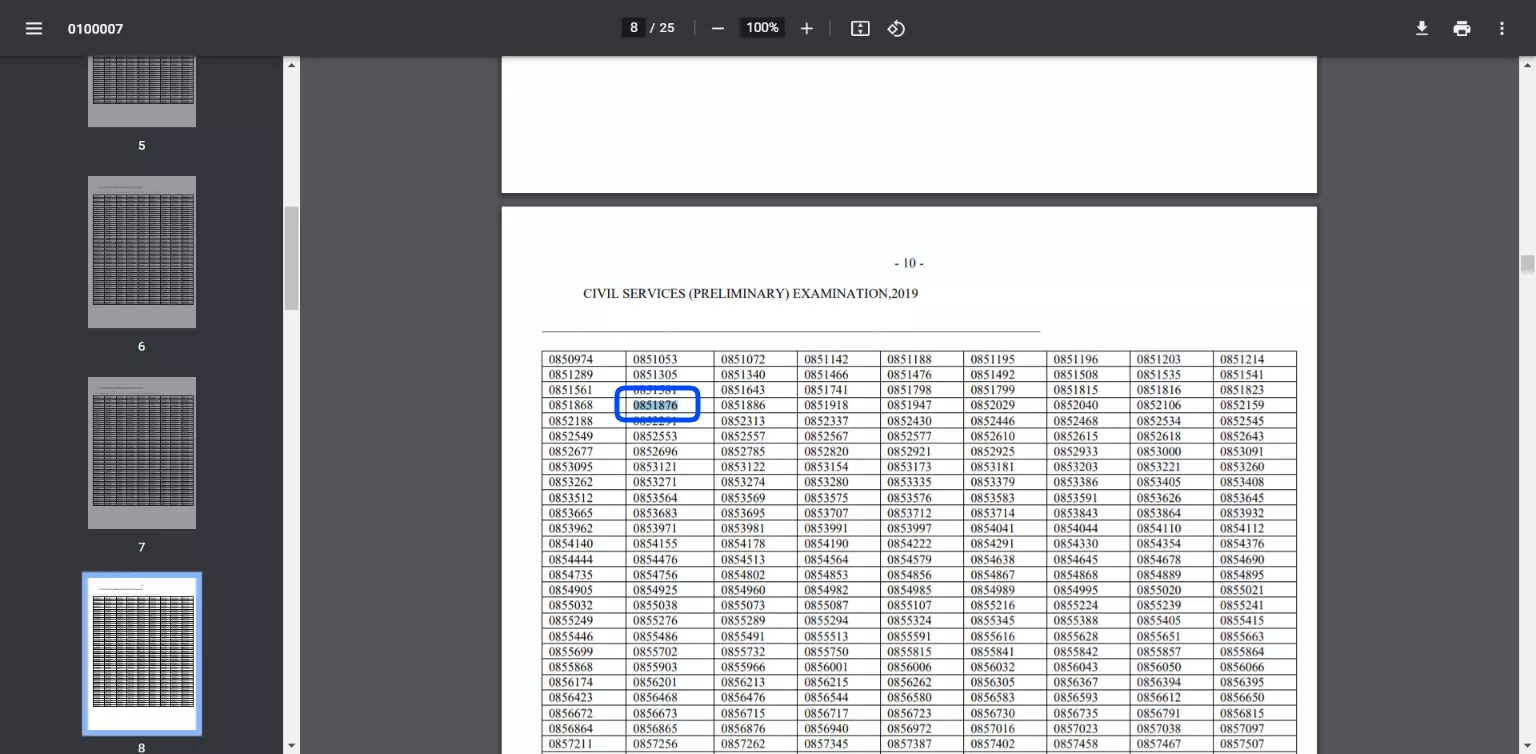
Task: Zoom in with the plus button
Action: [x=807, y=28]
